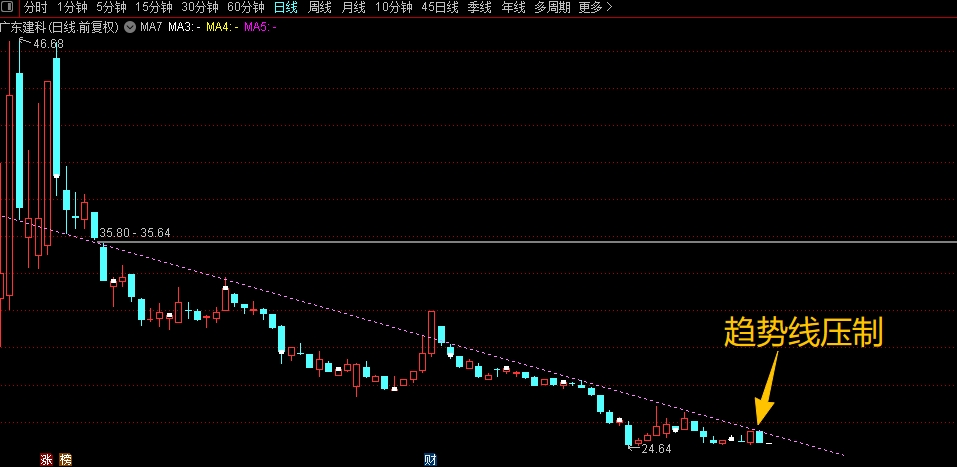Switch to 45日线 period tab
This screenshot has width=957, height=467.
click(x=440, y=8)
